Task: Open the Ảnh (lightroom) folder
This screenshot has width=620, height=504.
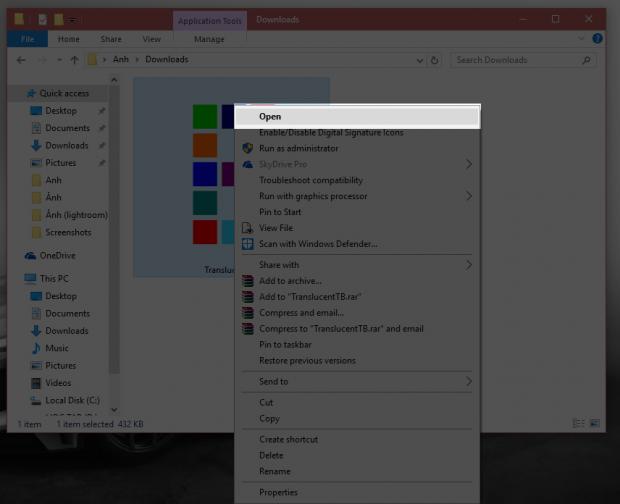Action: coord(76,215)
